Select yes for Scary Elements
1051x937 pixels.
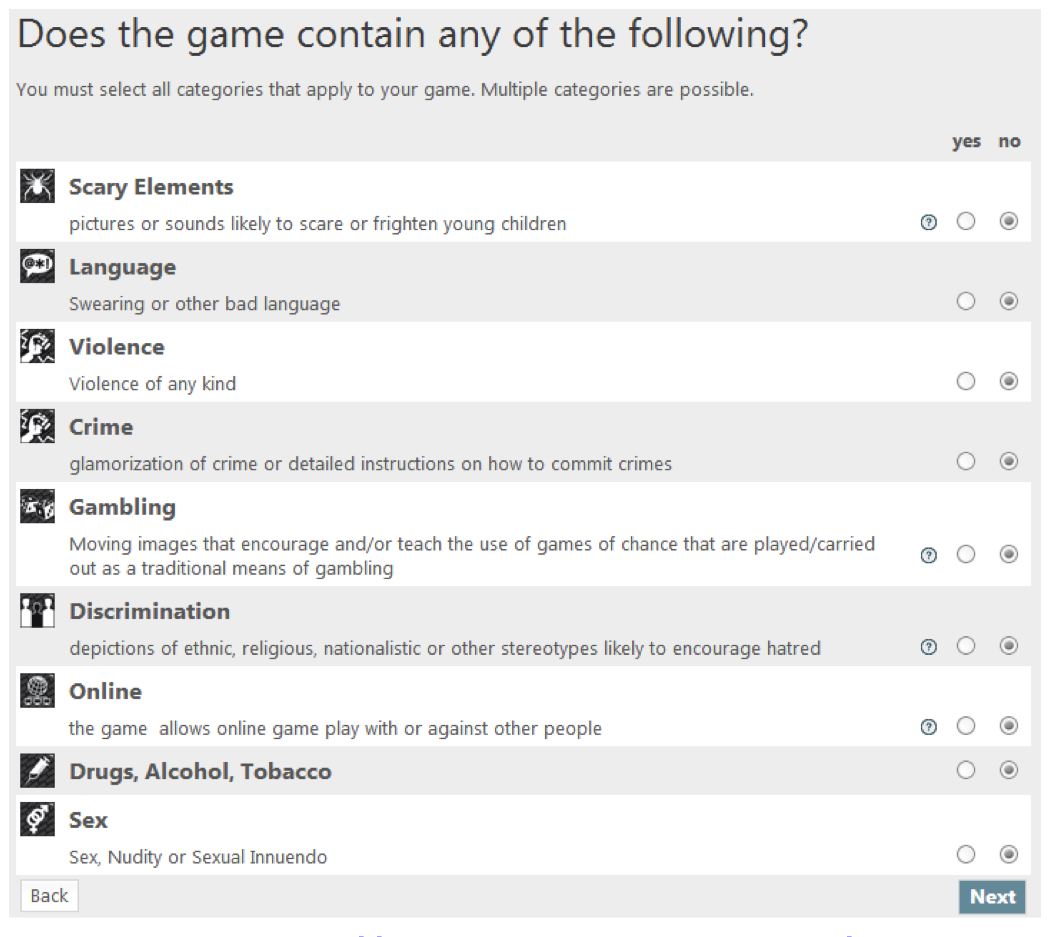point(965,222)
